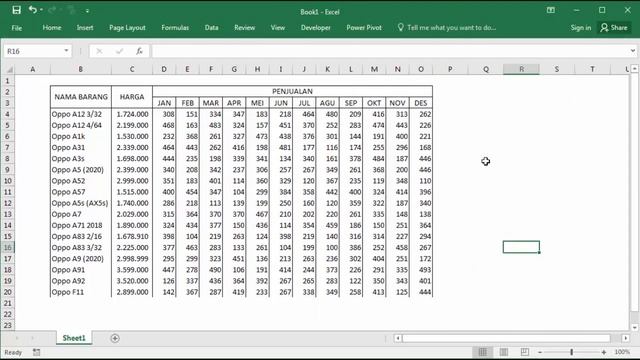
Task: Click the Redo arrow icon
Action: point(52,10)
